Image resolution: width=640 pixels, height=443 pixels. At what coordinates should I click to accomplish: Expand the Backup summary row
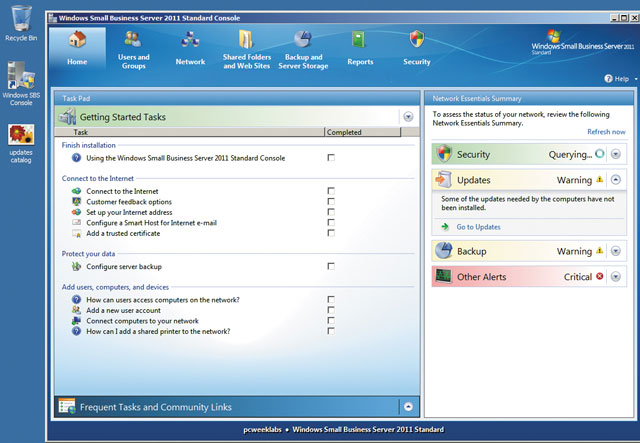coord(616,251)
